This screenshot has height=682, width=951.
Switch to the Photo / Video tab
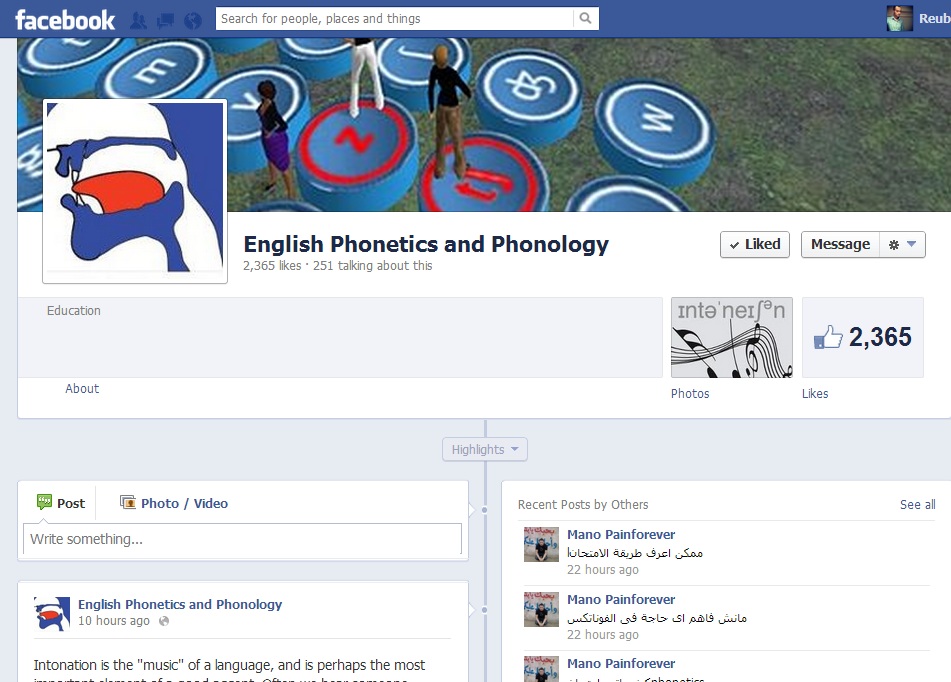click(174, 503)
